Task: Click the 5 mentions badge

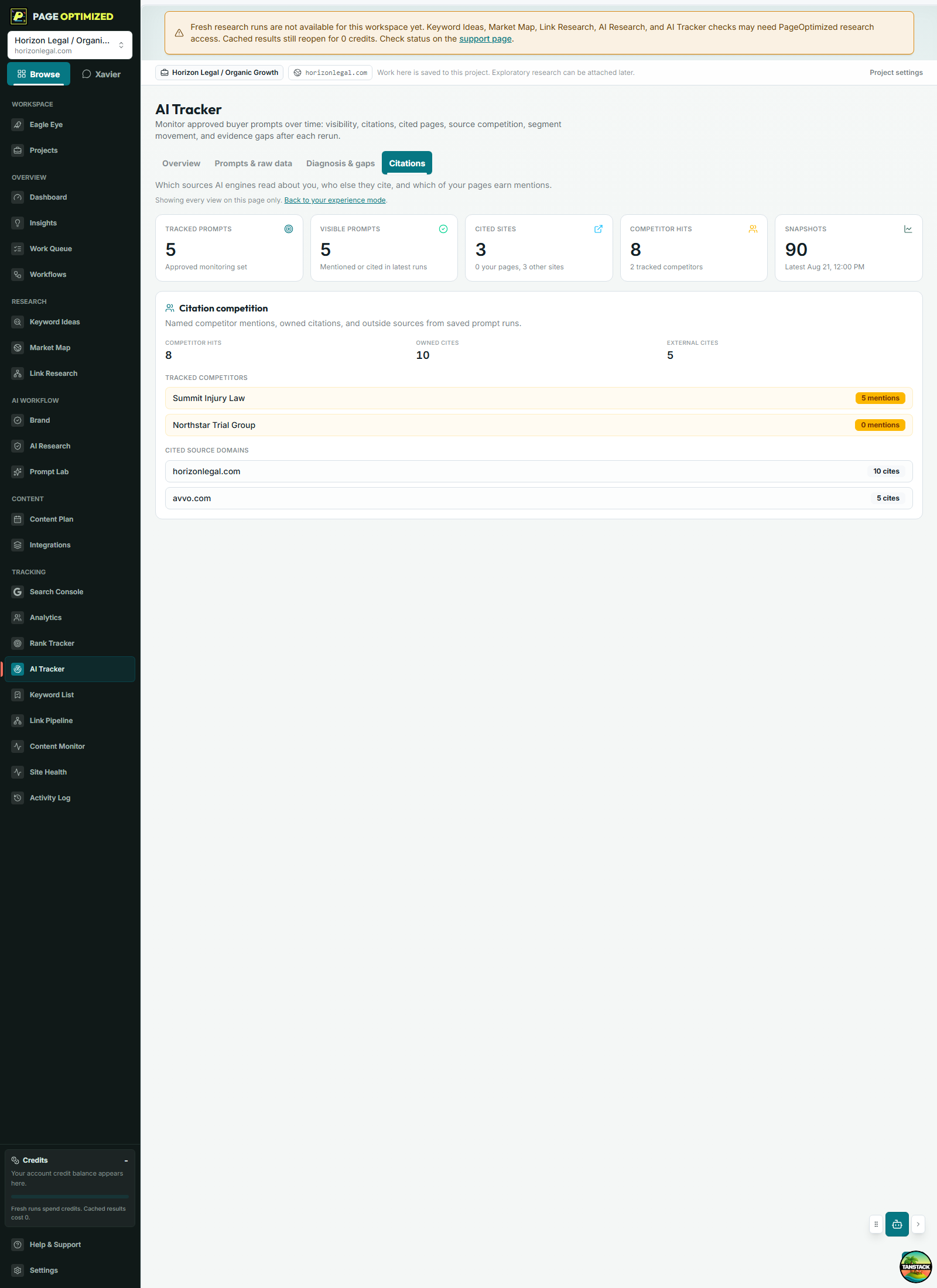Action: [880, 398]
